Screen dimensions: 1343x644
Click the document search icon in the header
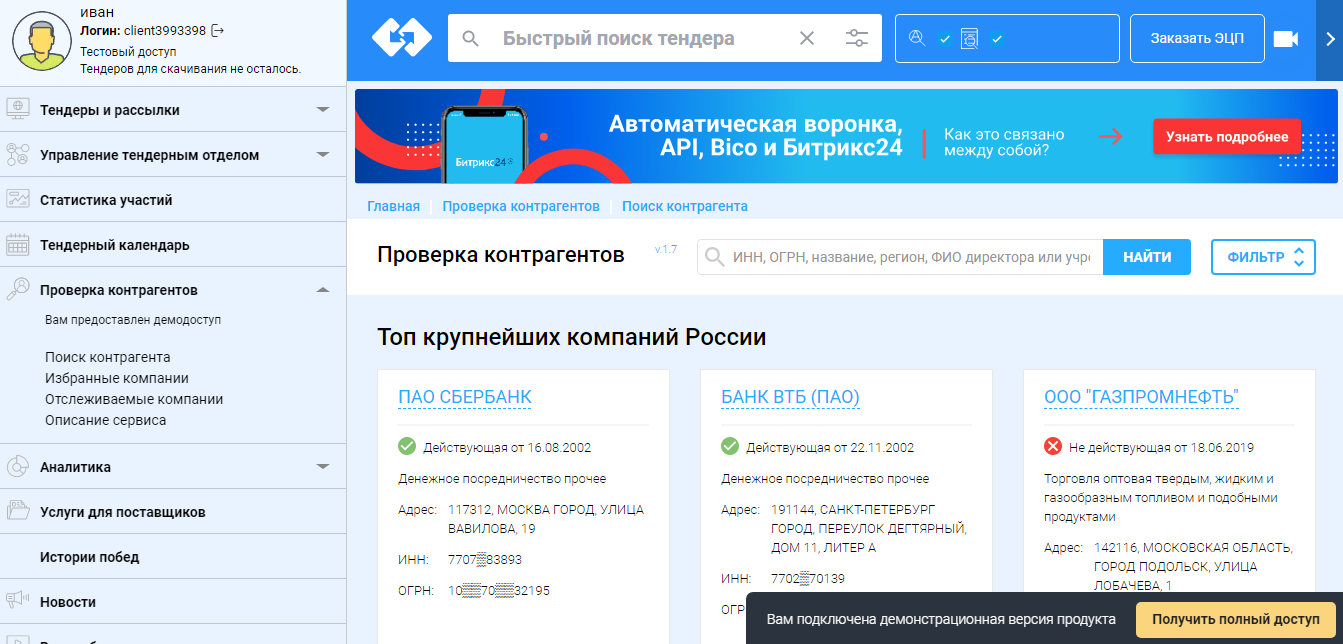pyautogui.click(x=969, y=39)
